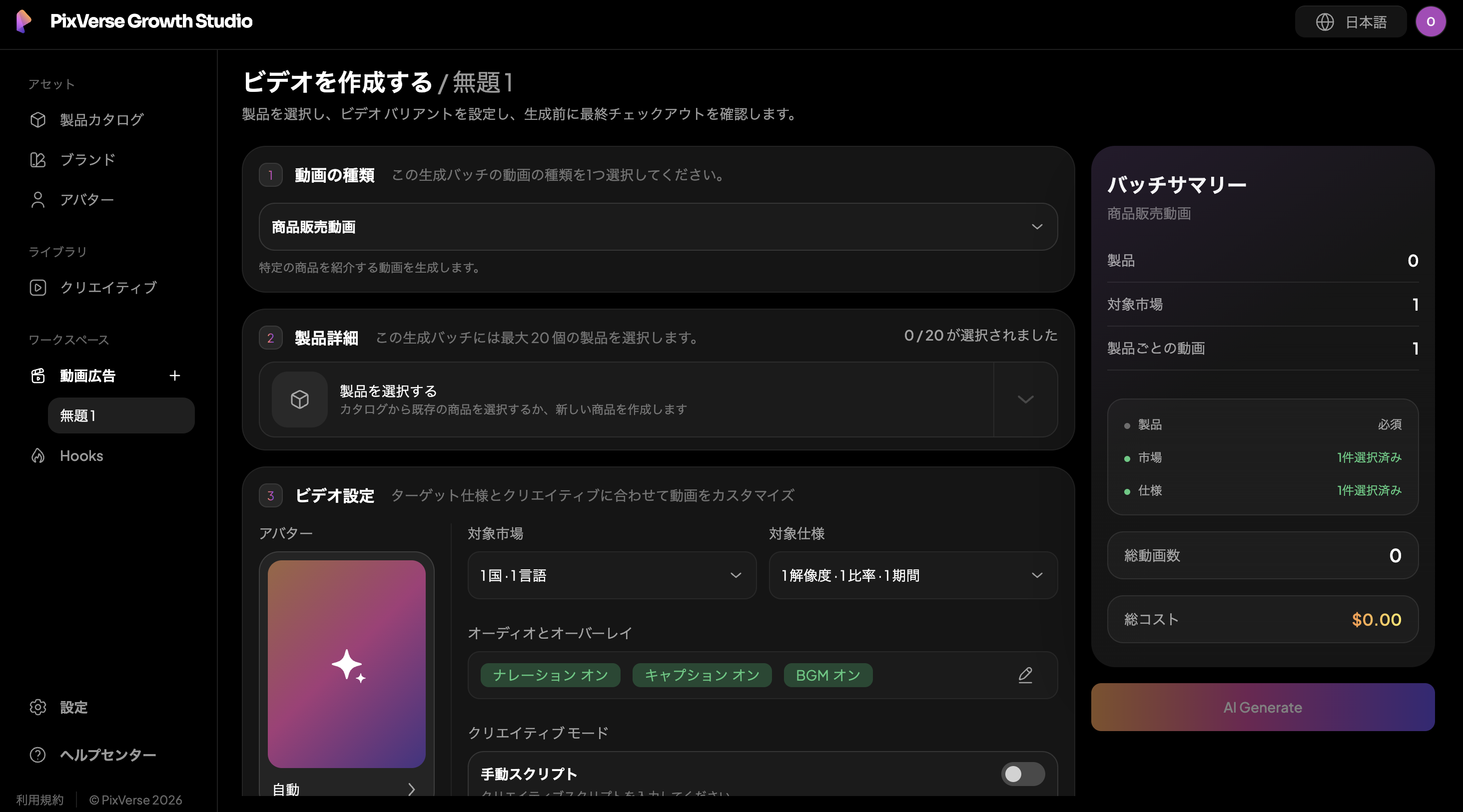
Task: Expand the 製品を選択する chevron
Action: point(1026,400)
